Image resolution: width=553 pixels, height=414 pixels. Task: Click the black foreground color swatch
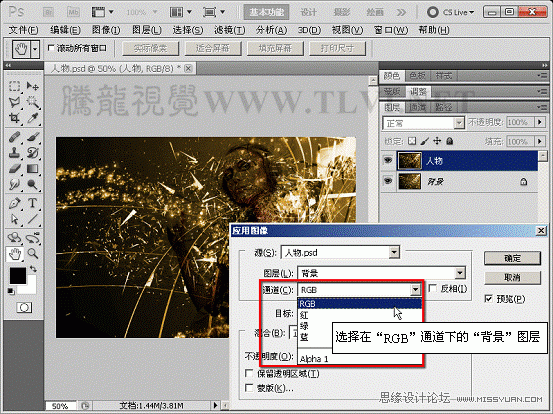(17, 275)
